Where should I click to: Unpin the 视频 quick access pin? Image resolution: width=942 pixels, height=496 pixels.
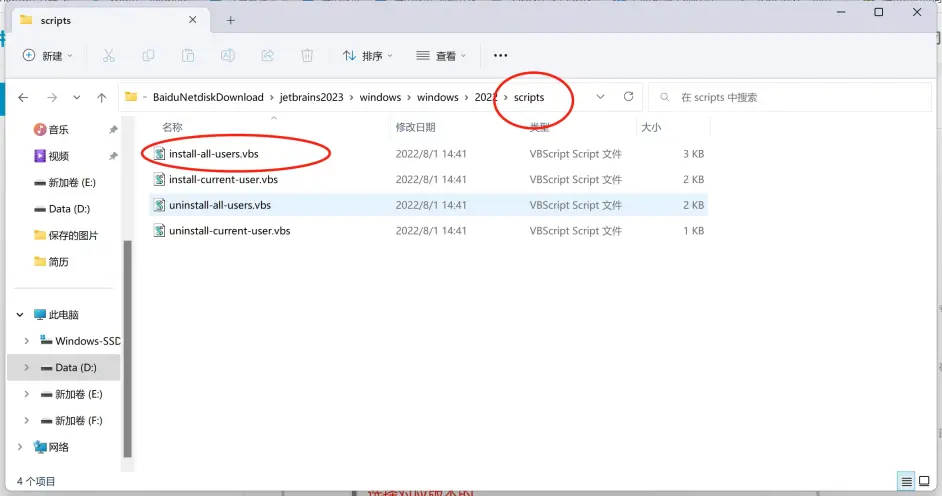pyautogui.click(x=113, y=156)
